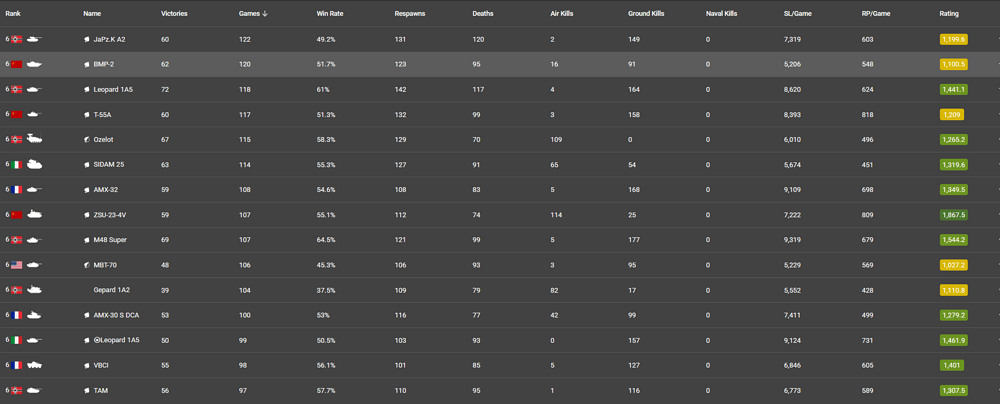Screen dimensions: 1000x404
Task: Click the tank silhouette in the TAM row
Action: pos(34,389)
